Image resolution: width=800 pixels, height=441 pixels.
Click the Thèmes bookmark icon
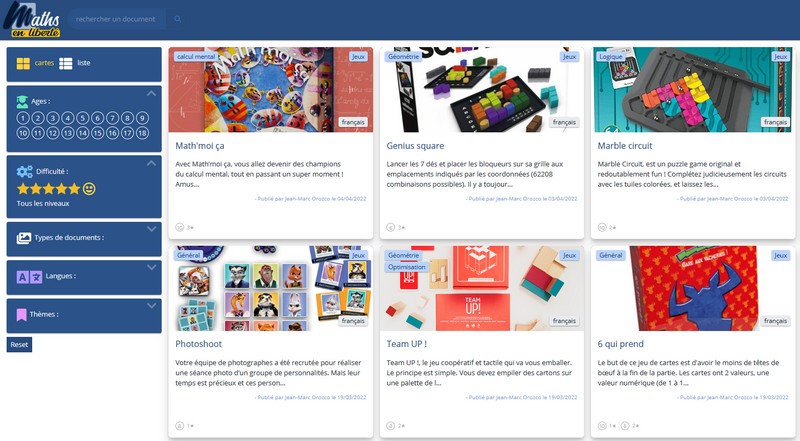(21, 314)
